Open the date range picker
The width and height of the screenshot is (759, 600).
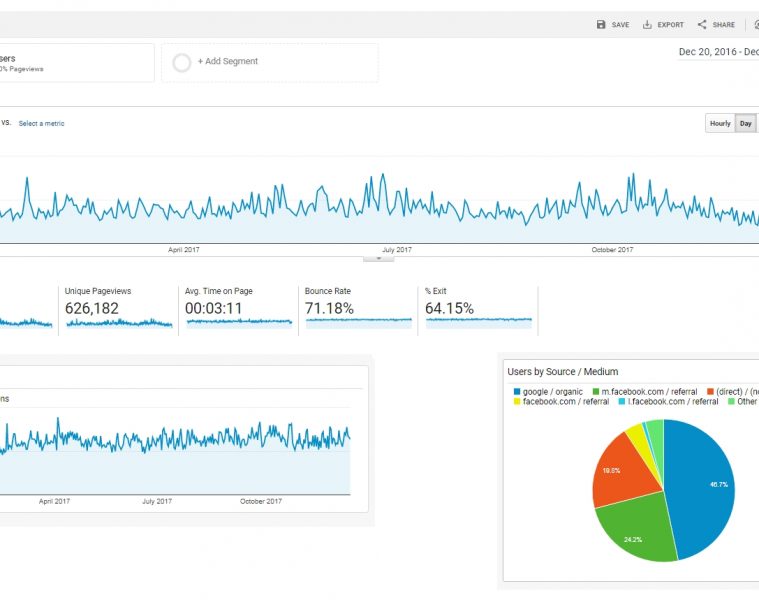point(718,52)
